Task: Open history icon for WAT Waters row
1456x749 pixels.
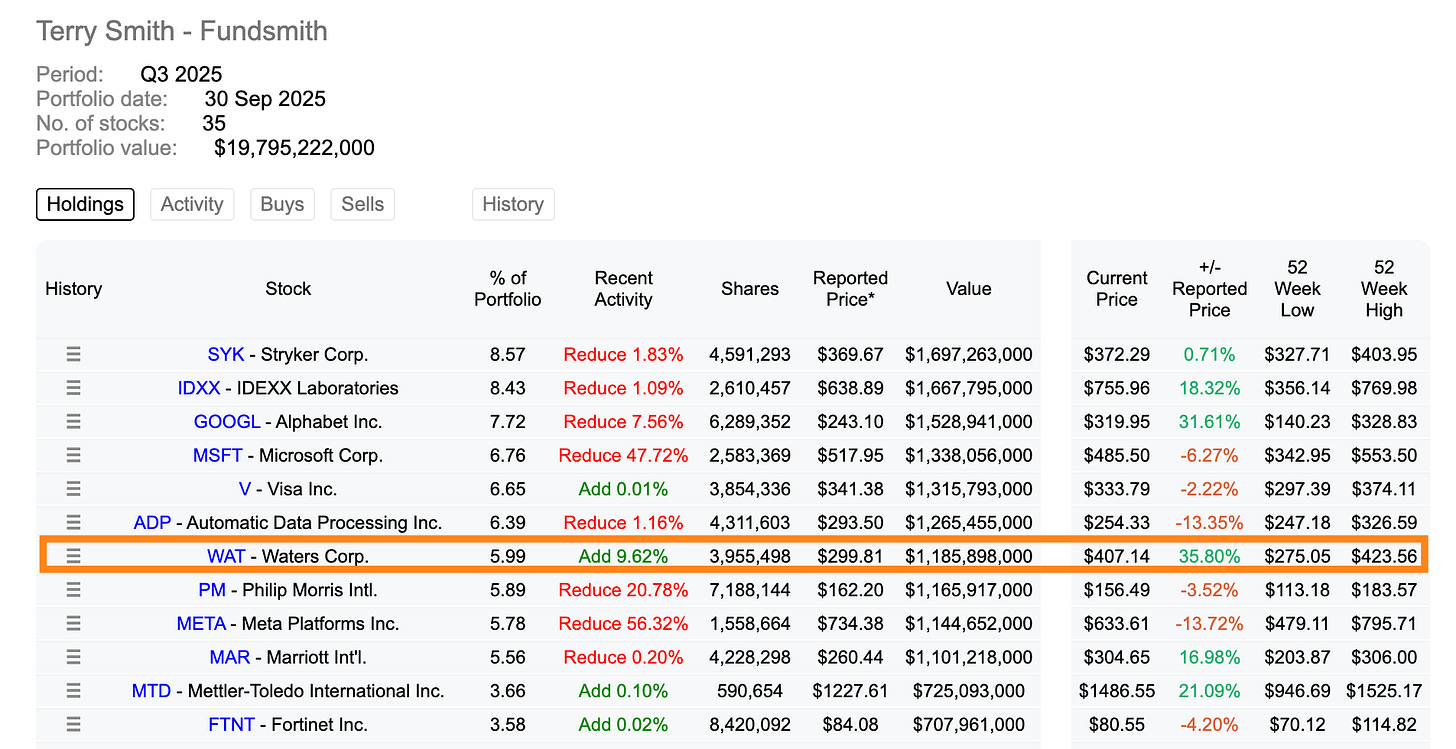Action: point(73,556)
